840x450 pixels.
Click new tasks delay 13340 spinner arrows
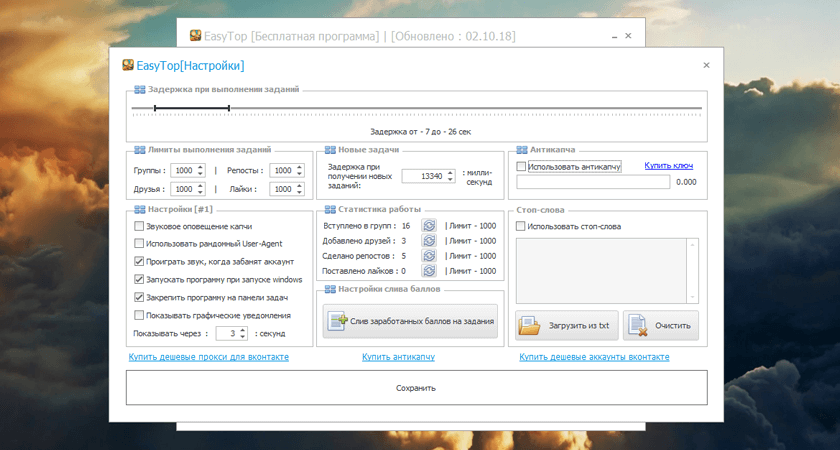[451, 176]
